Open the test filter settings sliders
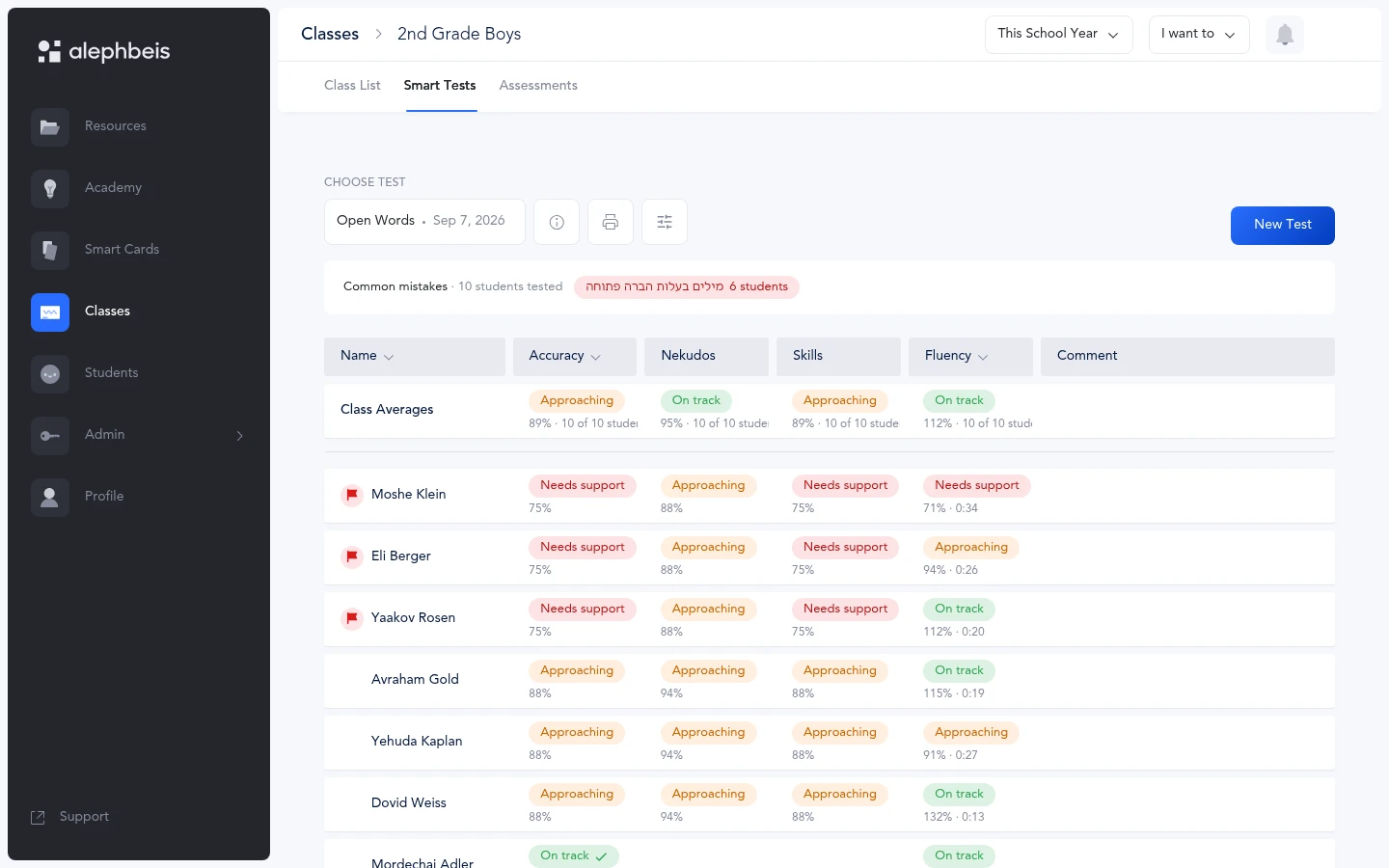1389x868 pixels. [665, 222]
